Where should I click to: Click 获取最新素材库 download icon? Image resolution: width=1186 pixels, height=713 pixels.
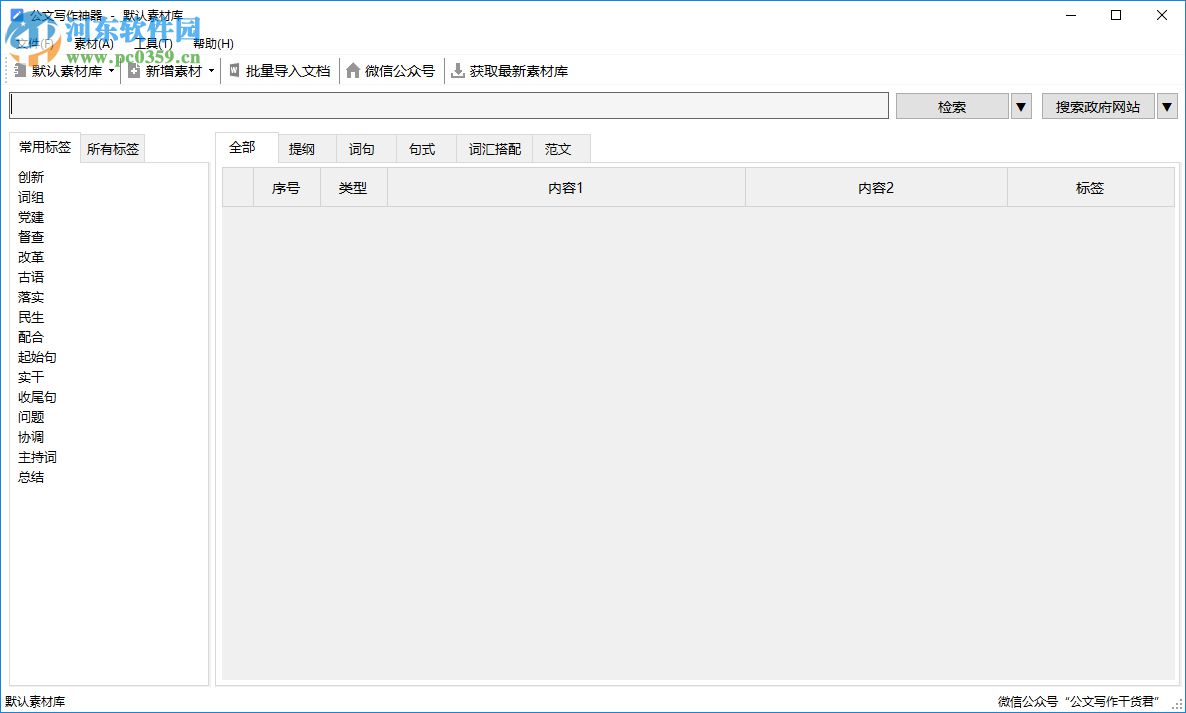458,70
